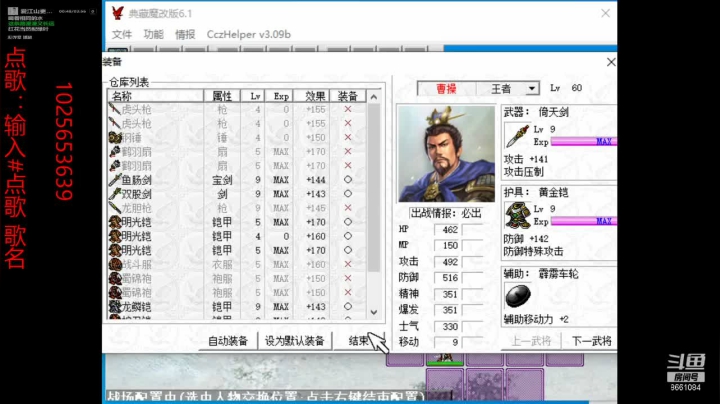Open the CczHelper v3.09b menu
Image resolution: width=720 pixels, height=404 pixels.
coord(248,34)
